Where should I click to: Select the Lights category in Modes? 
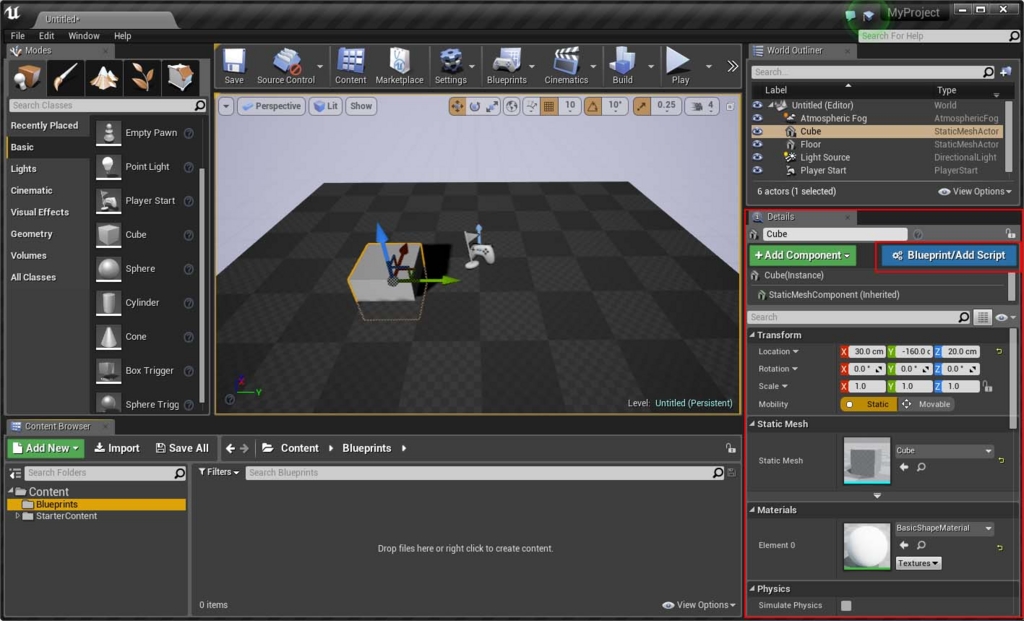24,168
